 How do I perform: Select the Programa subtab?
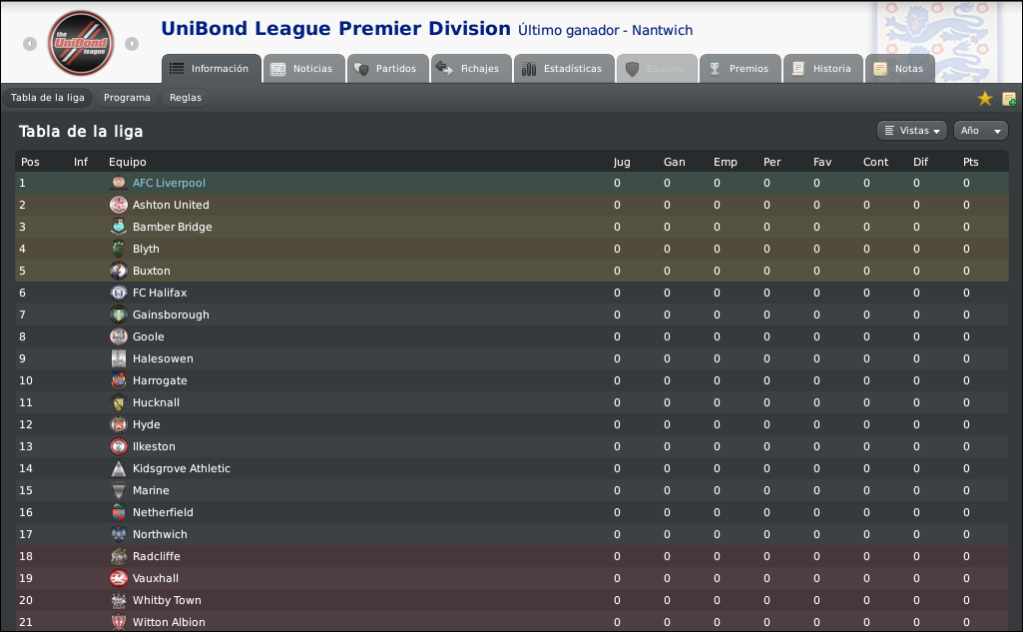pyautogui.click(x=127, y=98)
